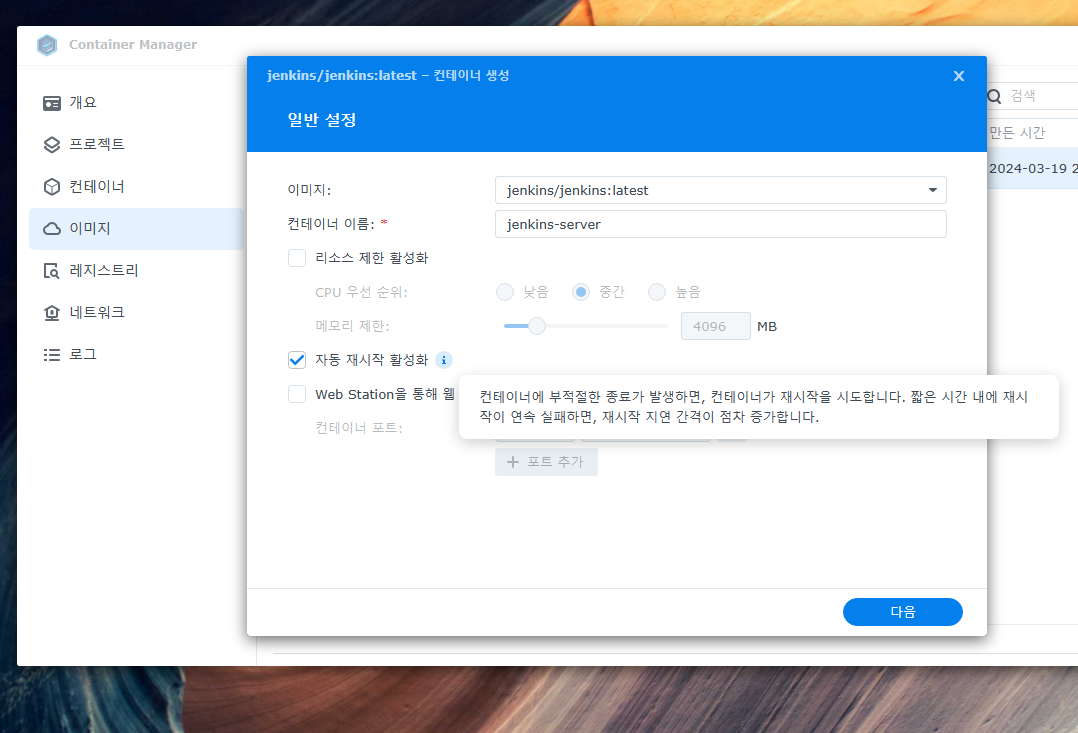Screen dimensions: 1078x733
Task: Click the 컨테이너 이름 input field
Action: pyautogui.click(x=720, y=224)
